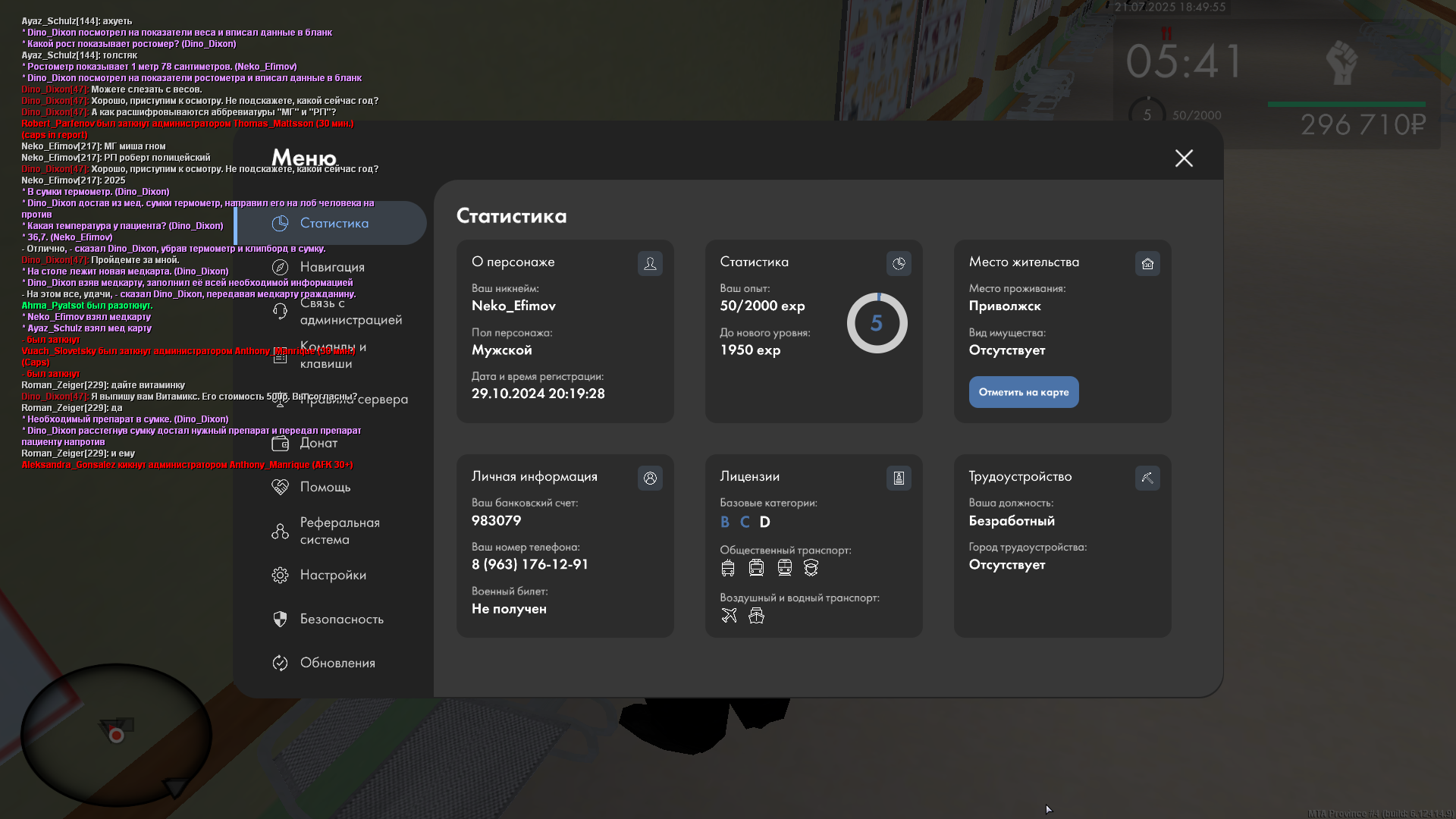Close the menu with the X button
Screen dimensions: 1456x819
[1184, 158]
